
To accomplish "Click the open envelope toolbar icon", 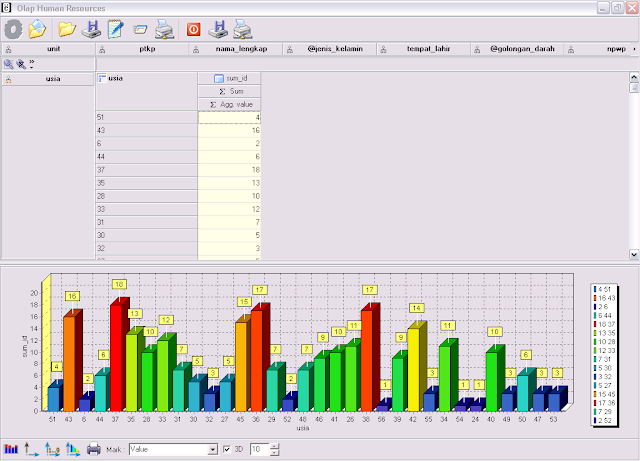I will tap(141, 28).
